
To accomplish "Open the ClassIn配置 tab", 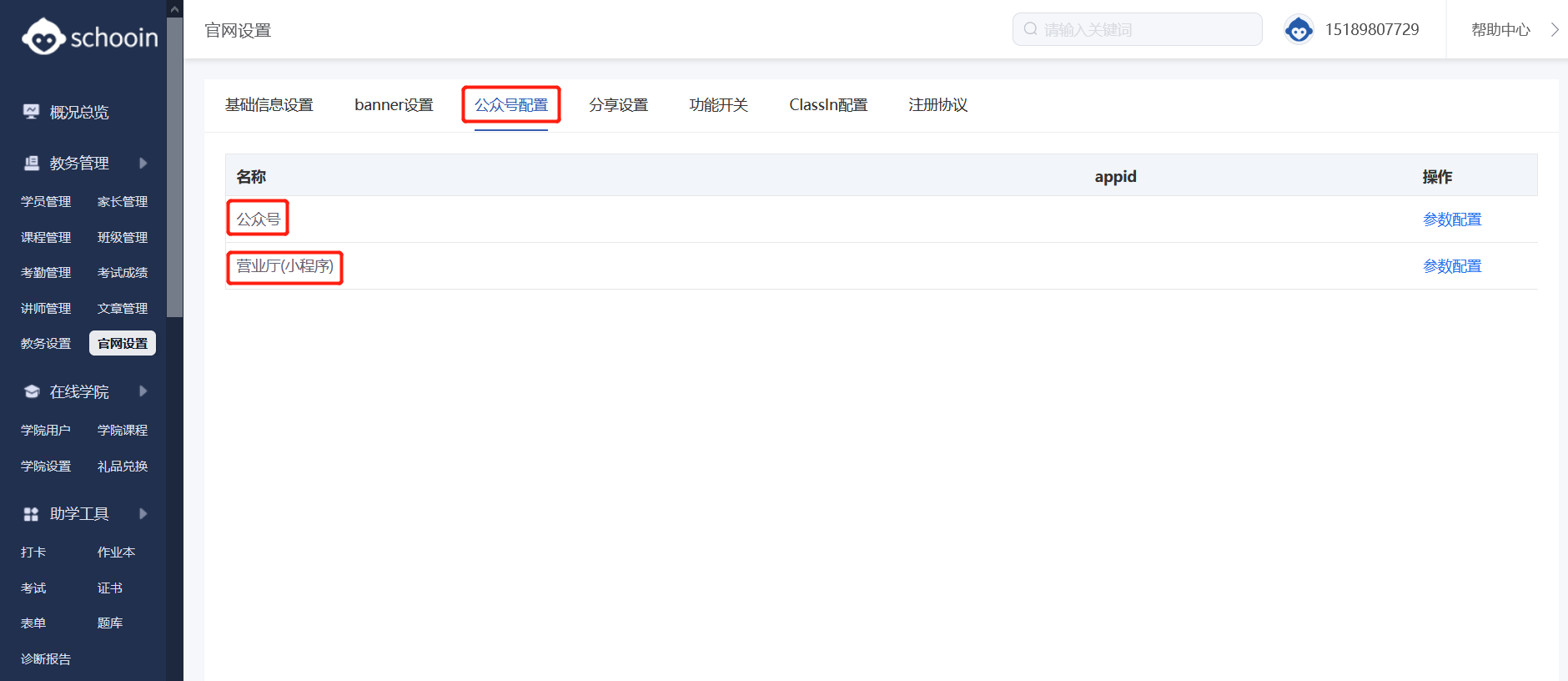I will tap(828, 105).
